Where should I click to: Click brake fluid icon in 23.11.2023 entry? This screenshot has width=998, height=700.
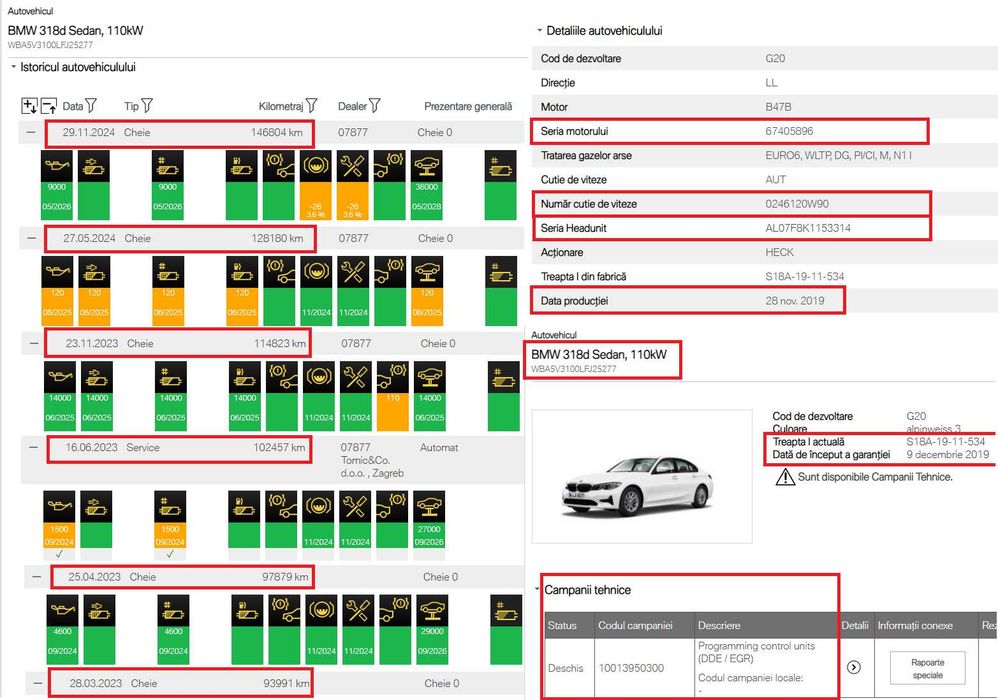[x=318, y=377]
